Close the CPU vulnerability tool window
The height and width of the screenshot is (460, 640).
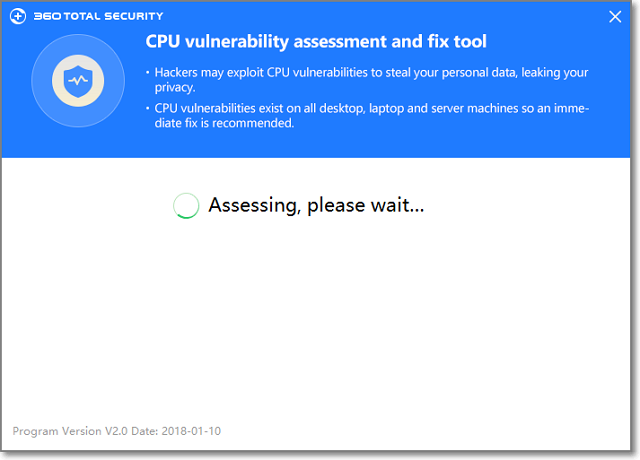(x=614, y=16)
